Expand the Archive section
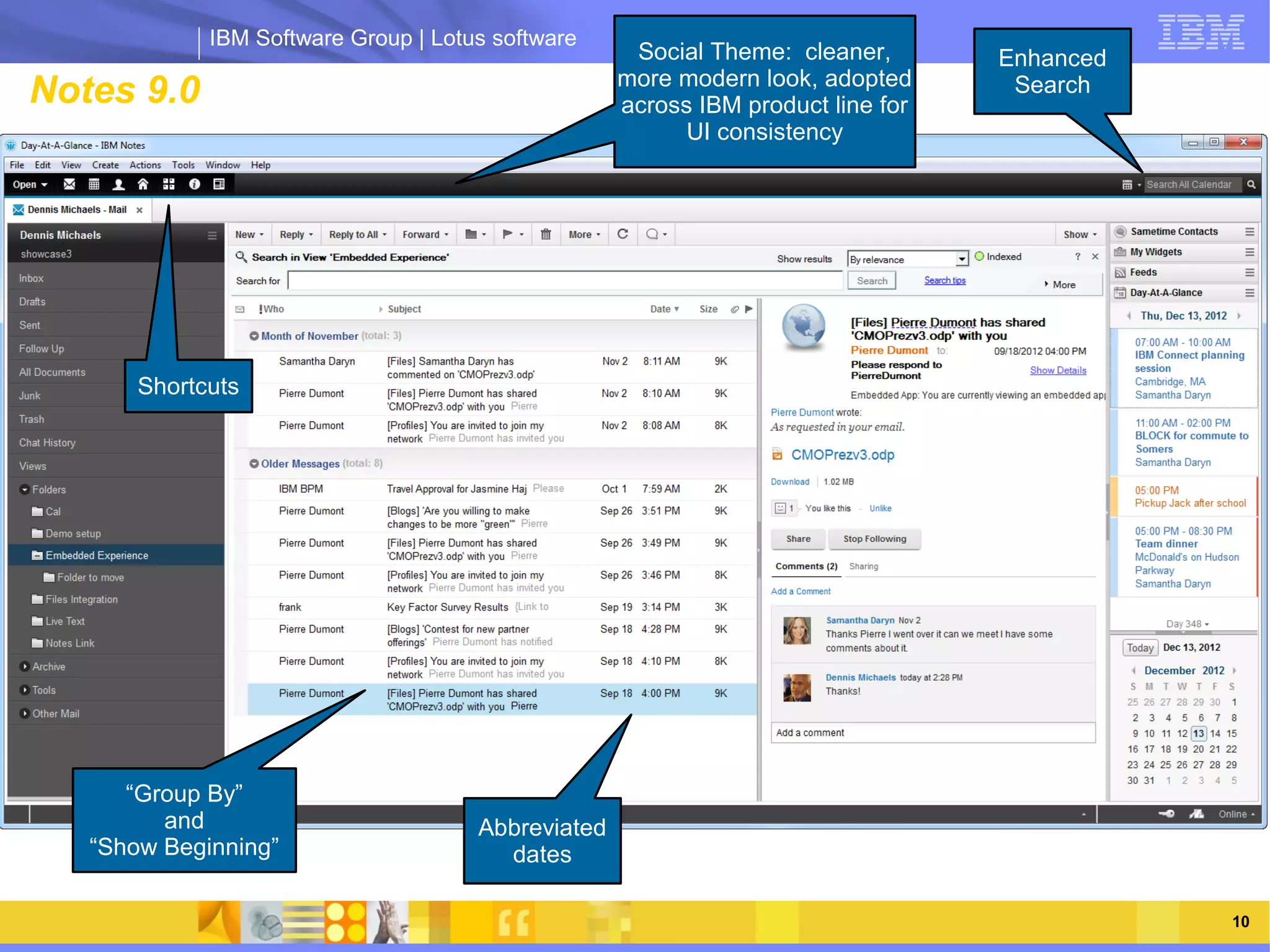This screenshot has height=952, width=1270. pos(25,667)
